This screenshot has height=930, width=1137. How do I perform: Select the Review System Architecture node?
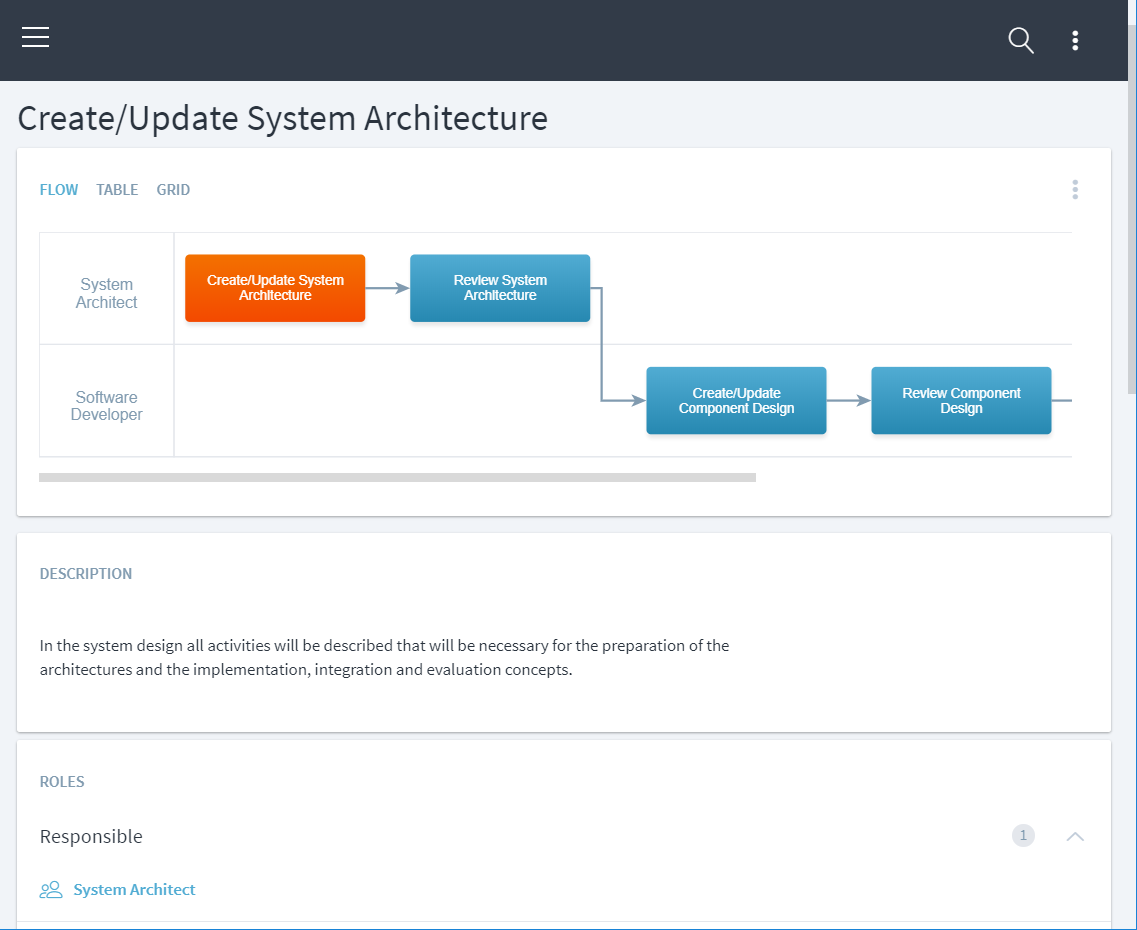[500, 288]
